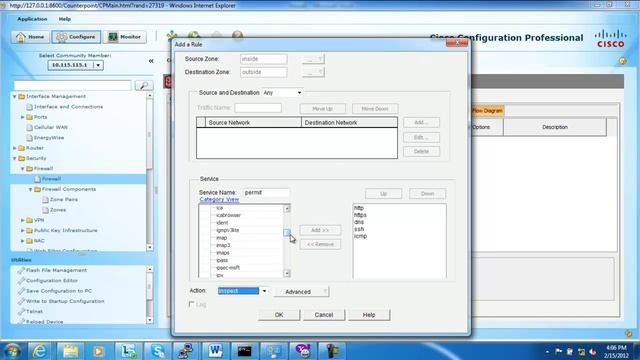
Task: Click Save Configuration to PC
Action: [59, 291]
